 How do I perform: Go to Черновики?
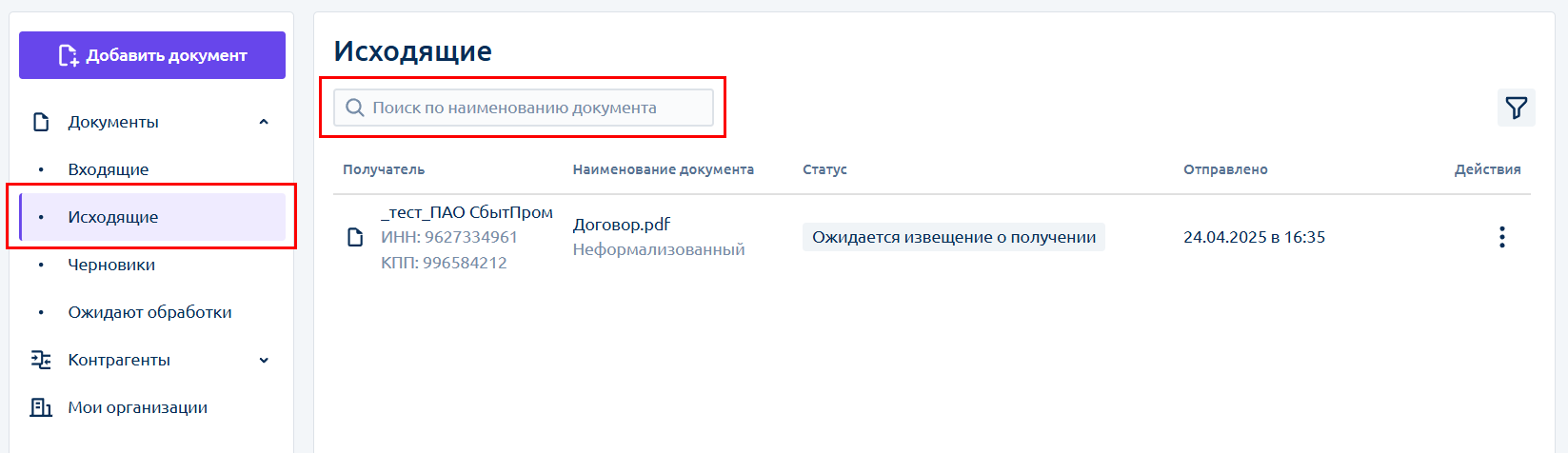point(111,265)
